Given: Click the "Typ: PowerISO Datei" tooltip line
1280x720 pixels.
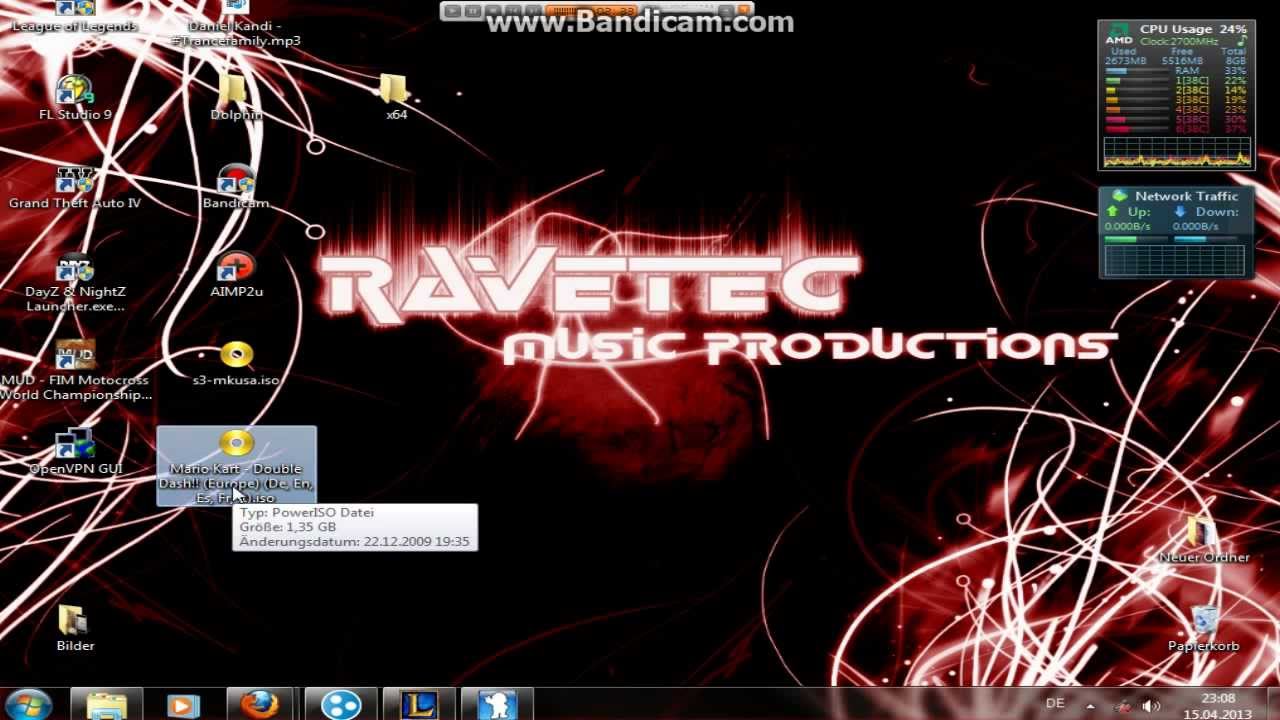Looking at the screenshot, I should 307,512.
